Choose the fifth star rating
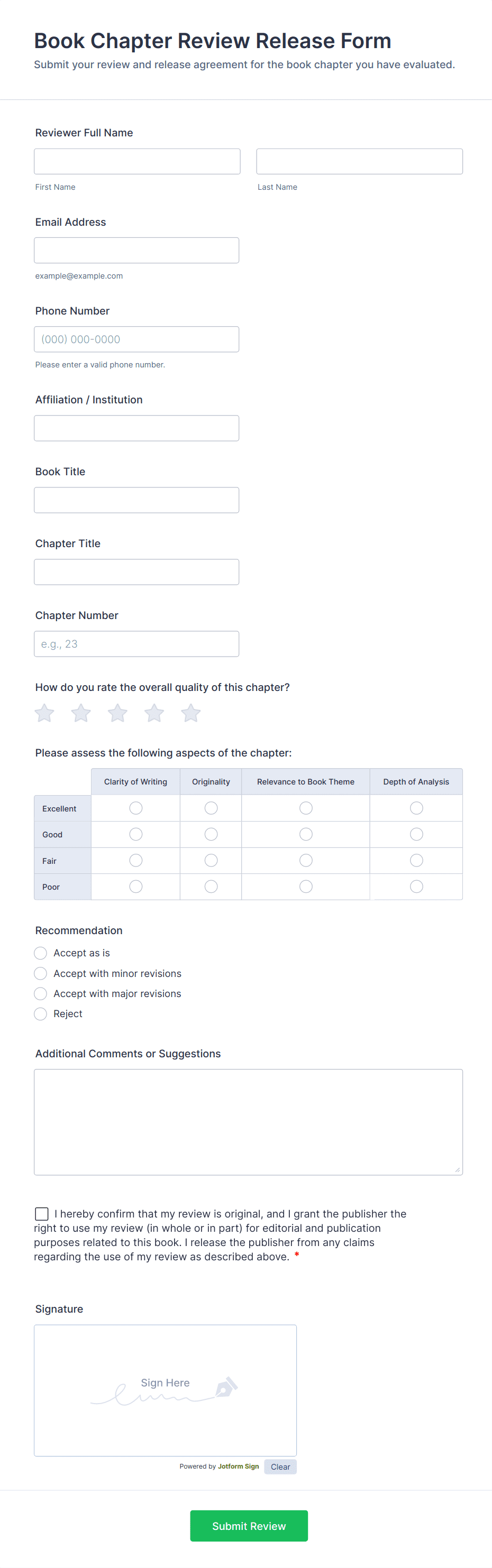Viewport: 492px width, 1568px height. 190,713
